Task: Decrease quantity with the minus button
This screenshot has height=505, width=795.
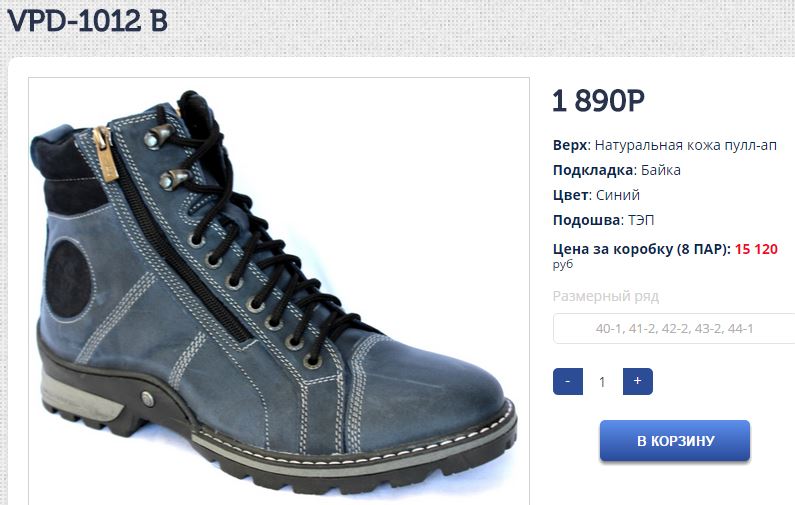Action: [x=567, y=381]
